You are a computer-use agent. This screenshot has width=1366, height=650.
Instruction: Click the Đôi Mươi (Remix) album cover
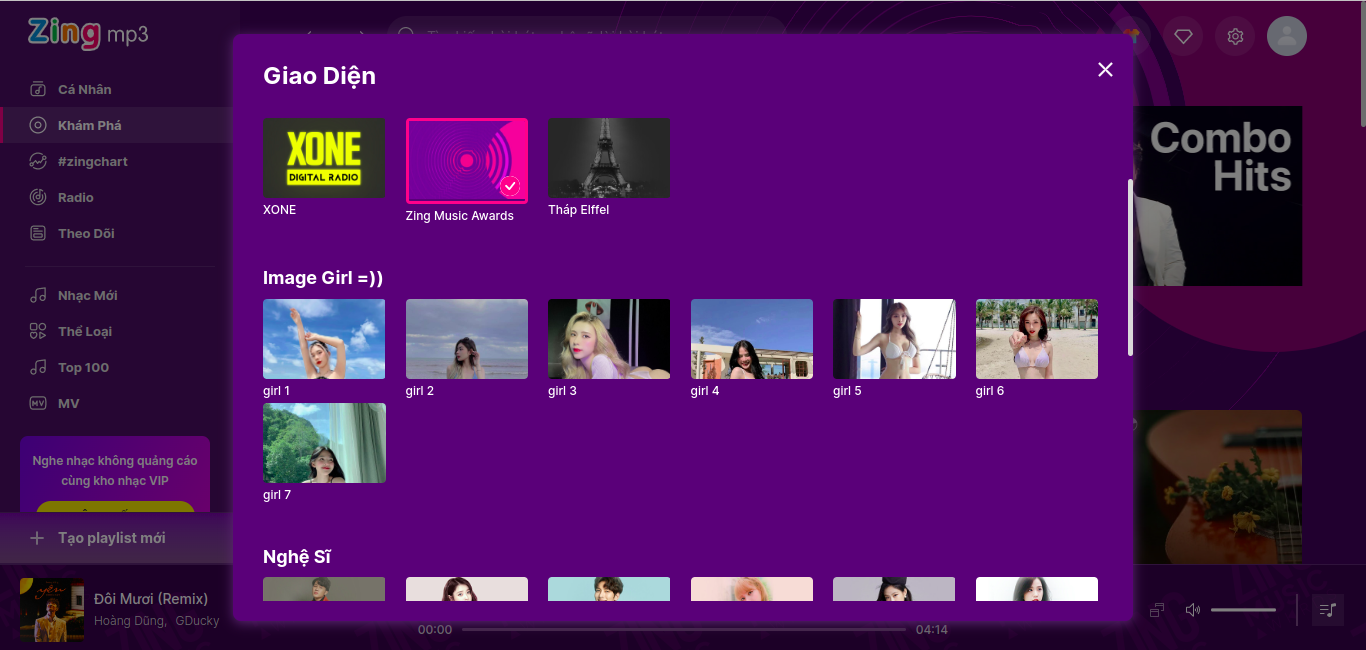[52, 610]
